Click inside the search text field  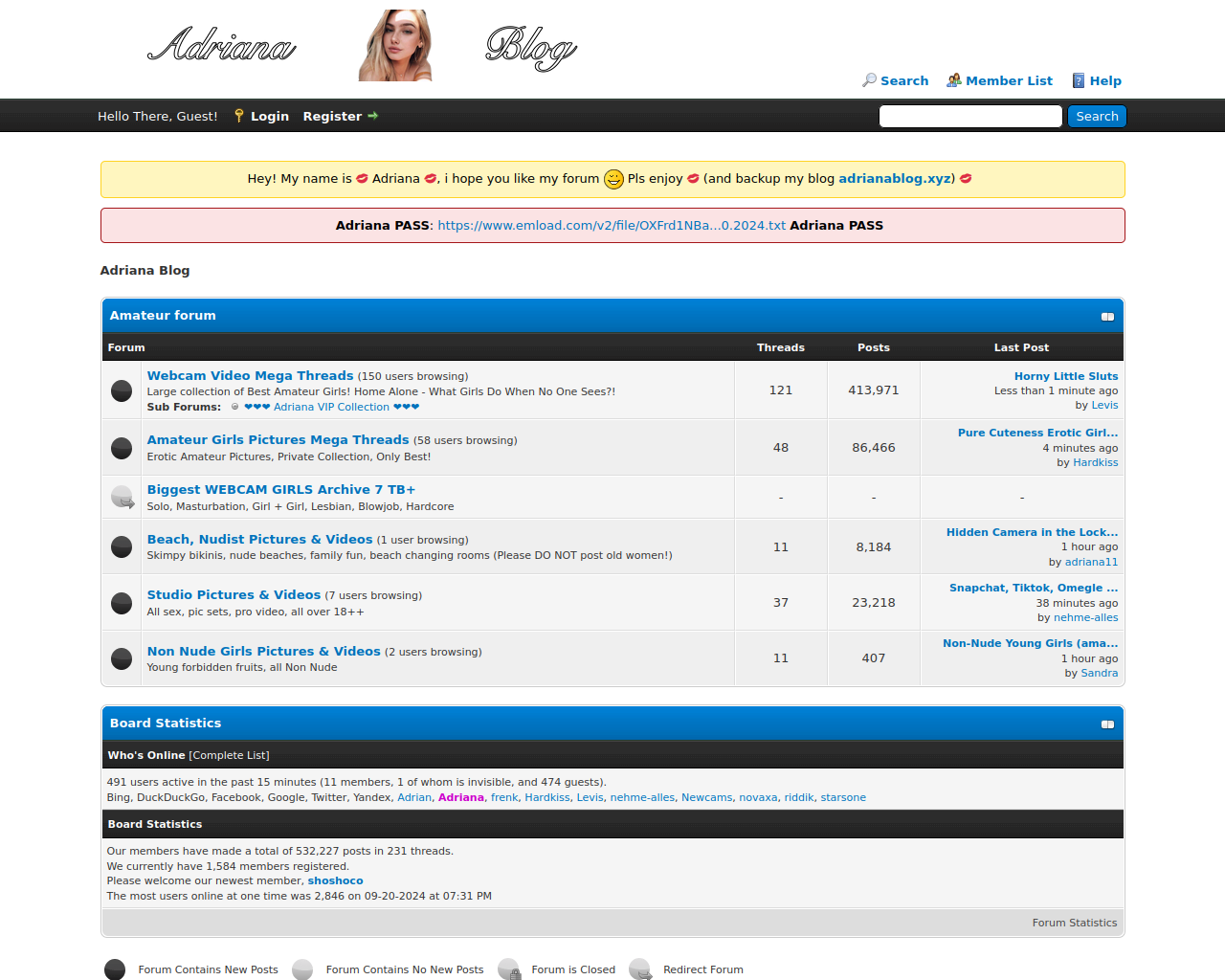coord(970,117)
